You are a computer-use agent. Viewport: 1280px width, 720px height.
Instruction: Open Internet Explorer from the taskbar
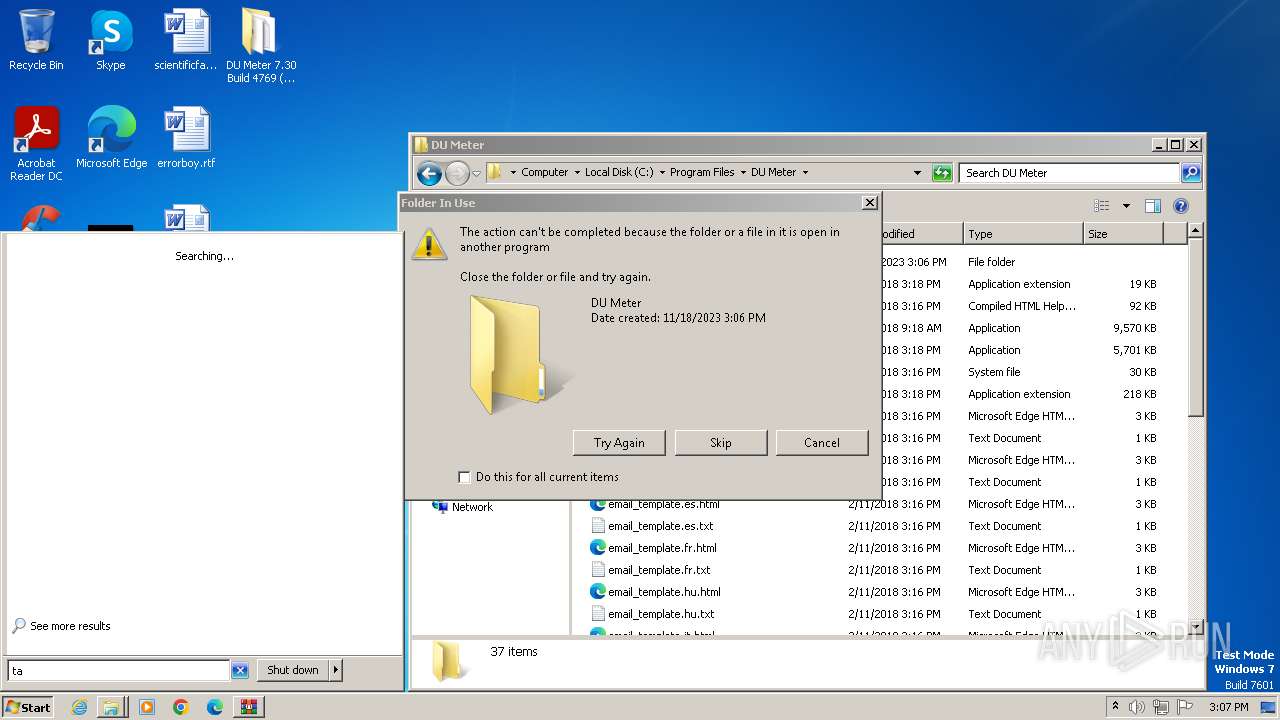coord(79,707)
